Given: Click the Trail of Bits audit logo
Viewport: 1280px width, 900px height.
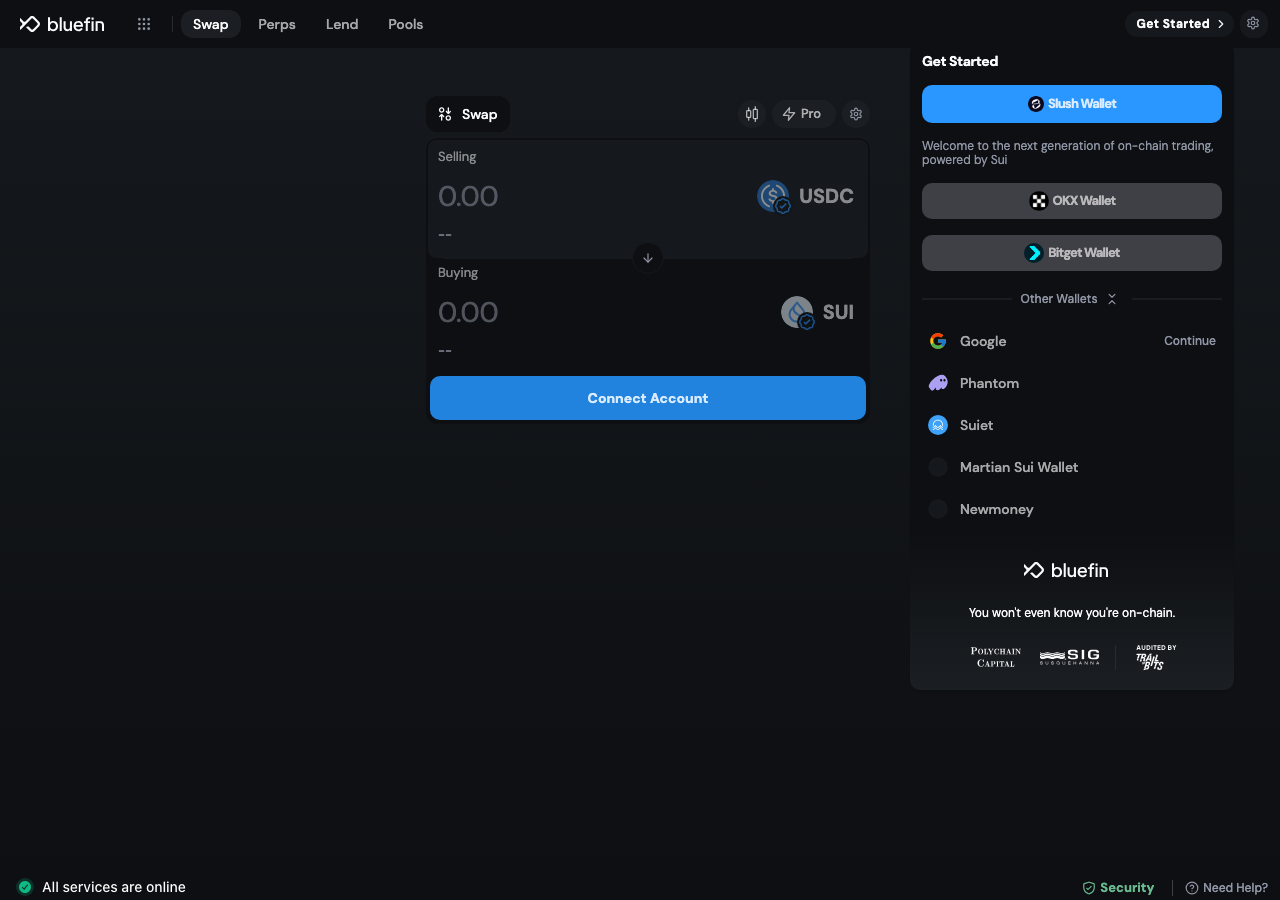Looking at the screenshot, I should [x=1155, y=657].
